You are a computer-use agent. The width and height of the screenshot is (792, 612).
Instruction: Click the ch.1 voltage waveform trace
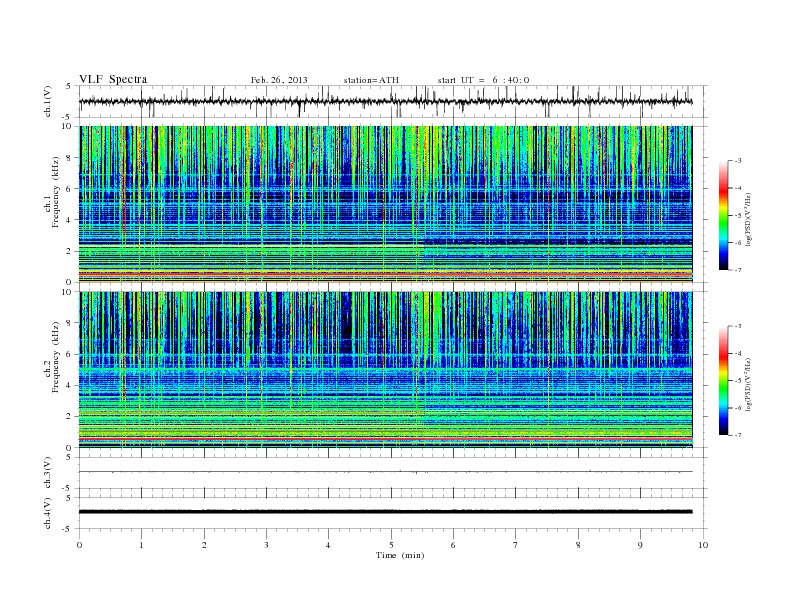pyautogui.click(x=385, y=101)
